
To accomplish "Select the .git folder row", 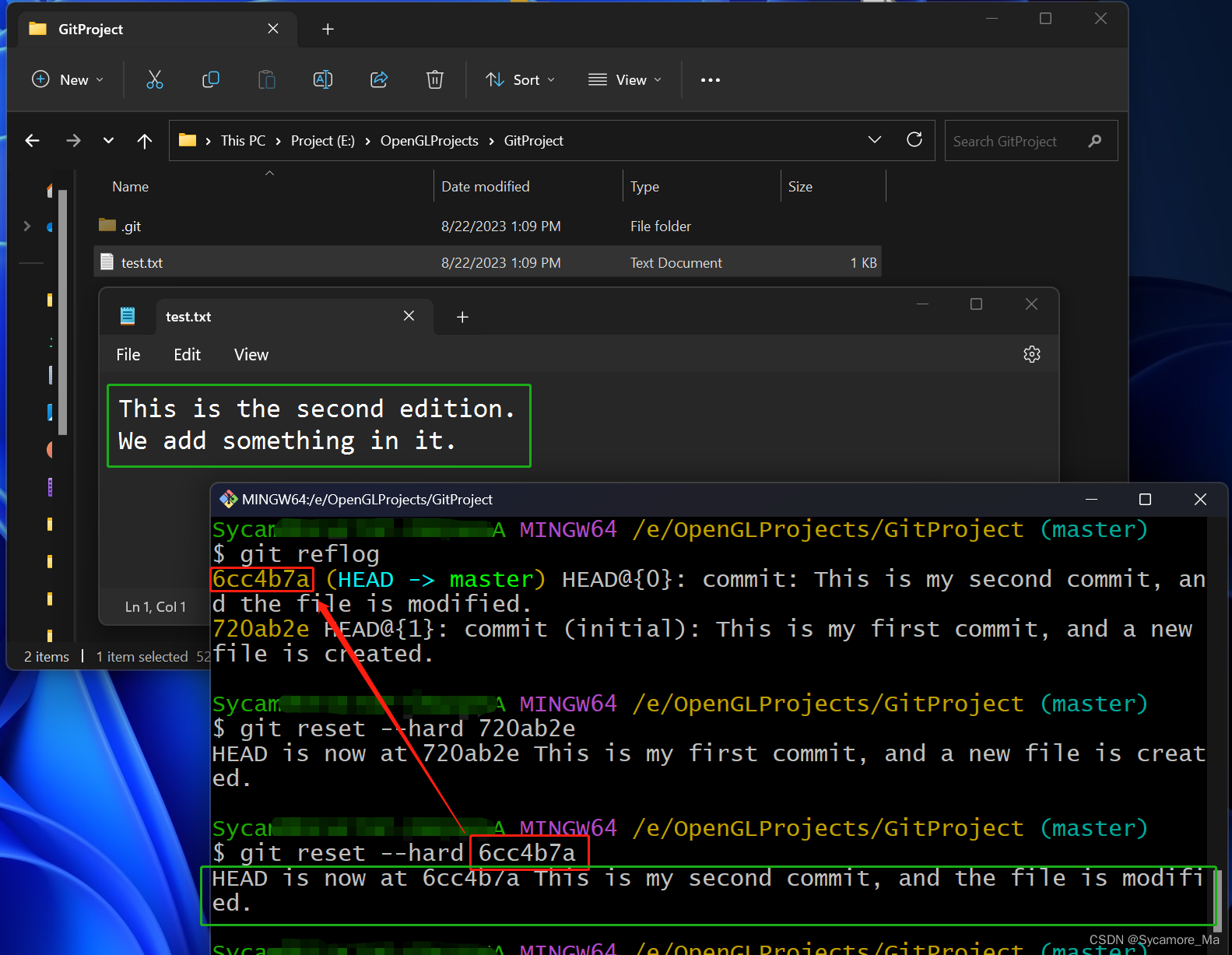I will coord(488,226).
